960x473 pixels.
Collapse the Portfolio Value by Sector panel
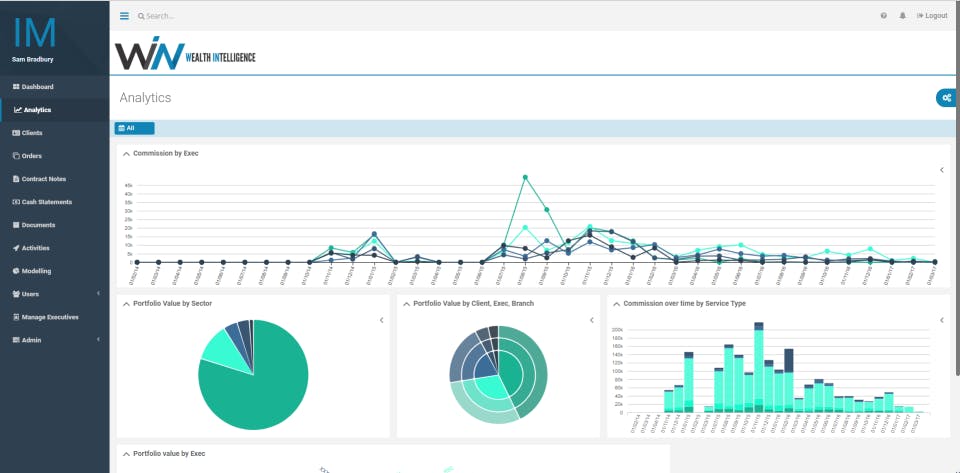point(127,304)
